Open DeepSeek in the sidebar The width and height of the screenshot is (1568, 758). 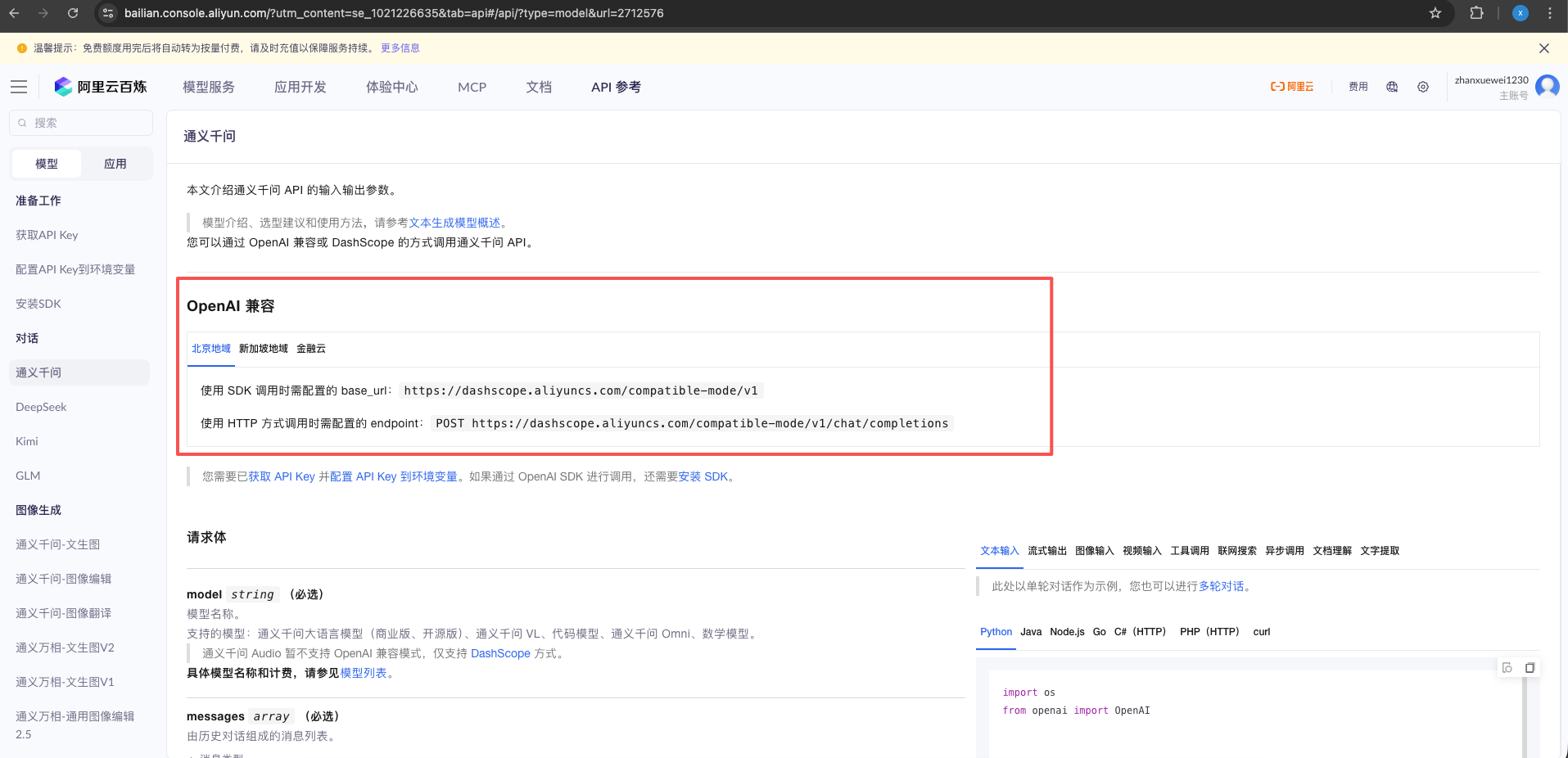click(x=41, y=407)
